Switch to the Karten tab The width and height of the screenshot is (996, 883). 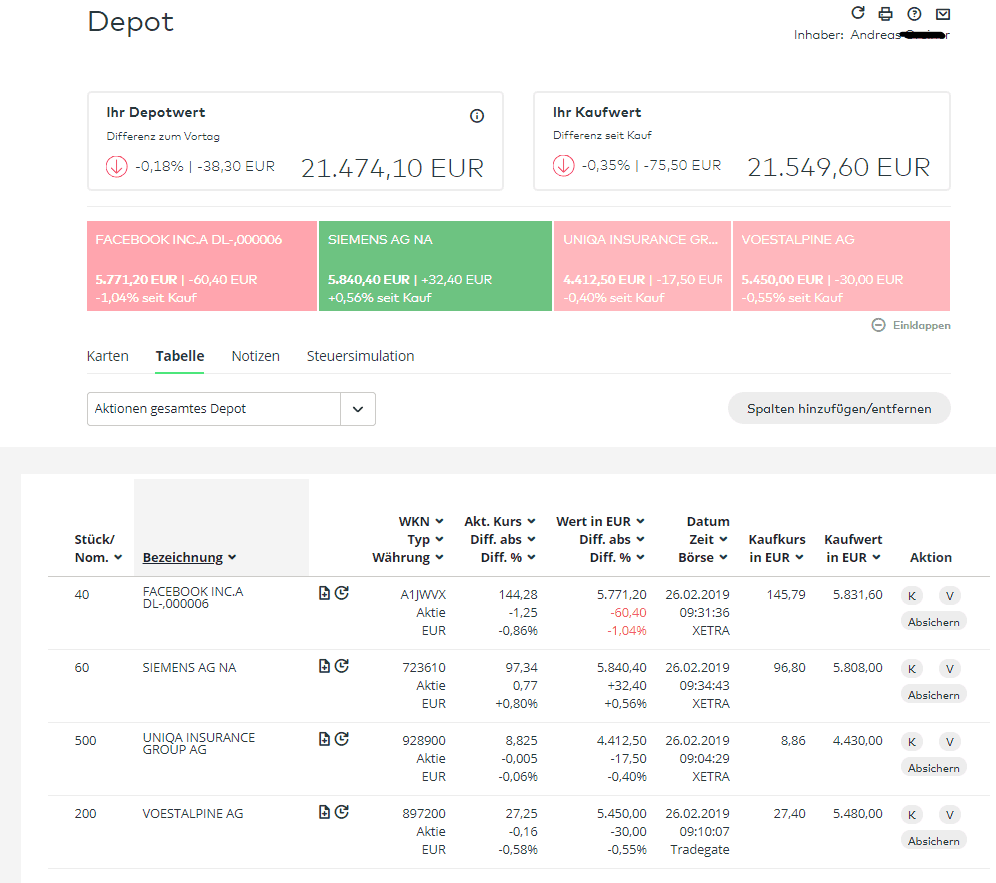click(107, 356)
